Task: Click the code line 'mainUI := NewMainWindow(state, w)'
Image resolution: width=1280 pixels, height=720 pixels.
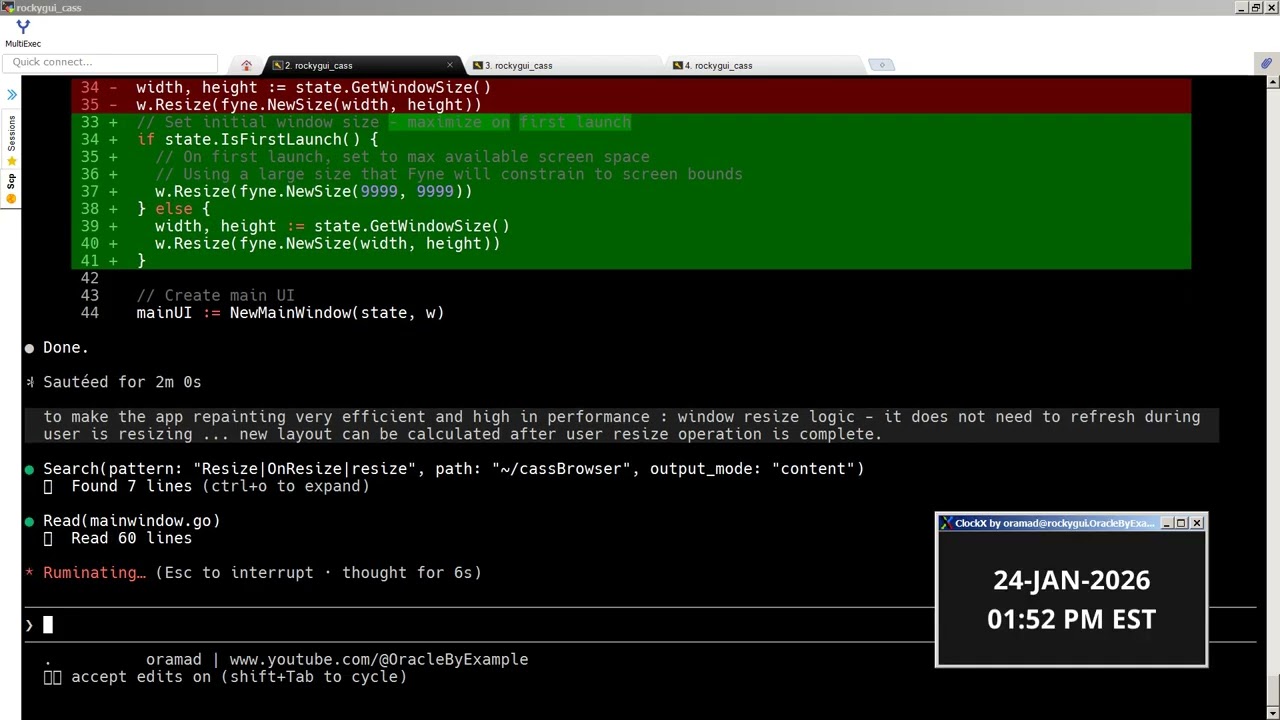Action: click(290, 313)
